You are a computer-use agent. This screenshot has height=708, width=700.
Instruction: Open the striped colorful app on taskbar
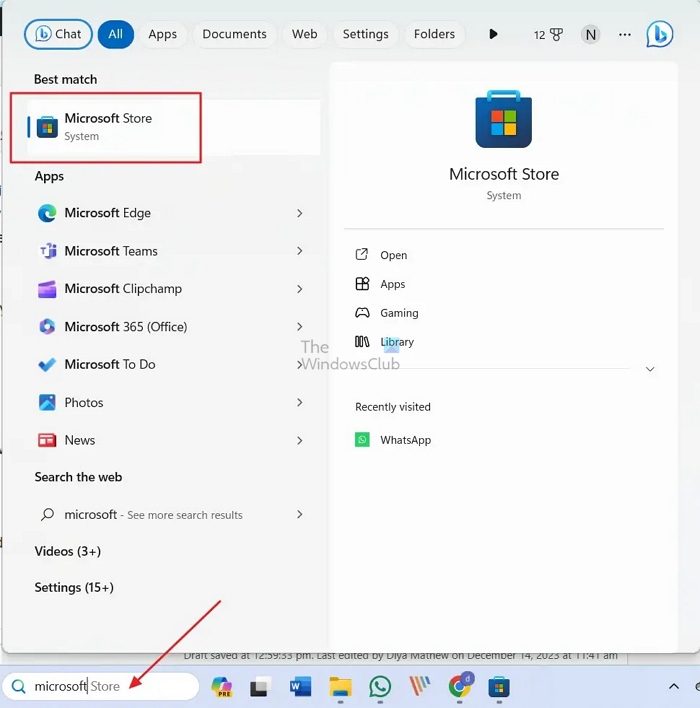tap(420, 687)
